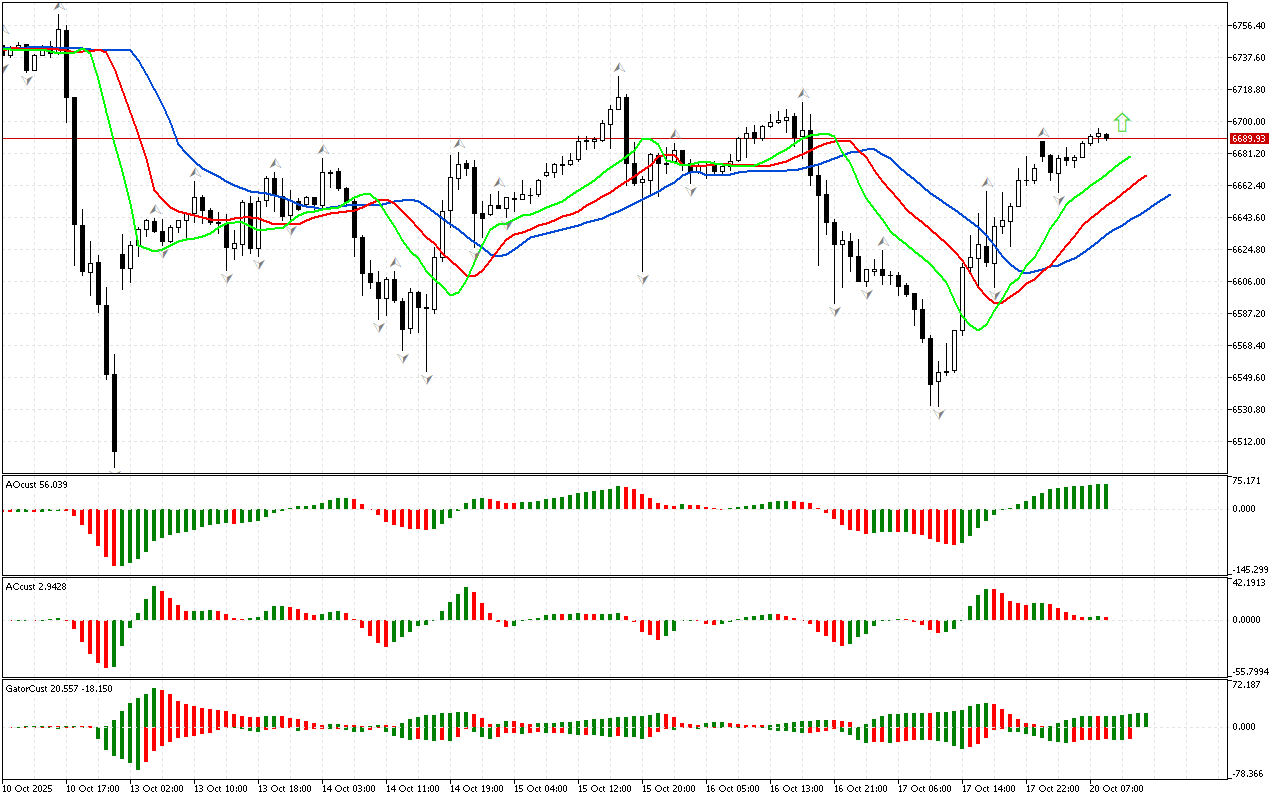Click the up fractal above the 14 Oct 19:00 candle
Image resolution: width=1280 pixels, height=800 pixels.
(x=459, y=144)
